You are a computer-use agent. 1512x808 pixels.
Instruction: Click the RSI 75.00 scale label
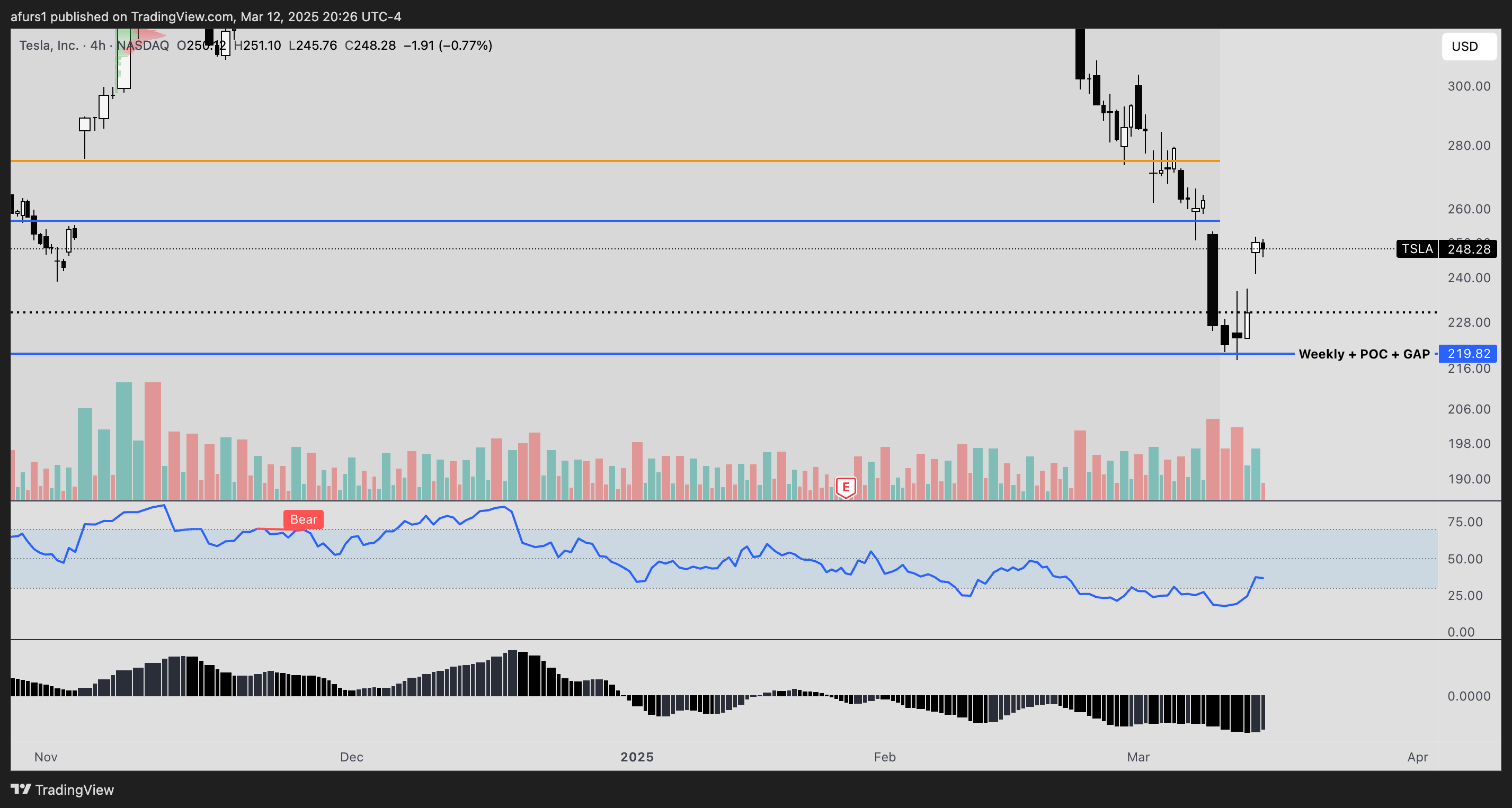point(1465,522)
